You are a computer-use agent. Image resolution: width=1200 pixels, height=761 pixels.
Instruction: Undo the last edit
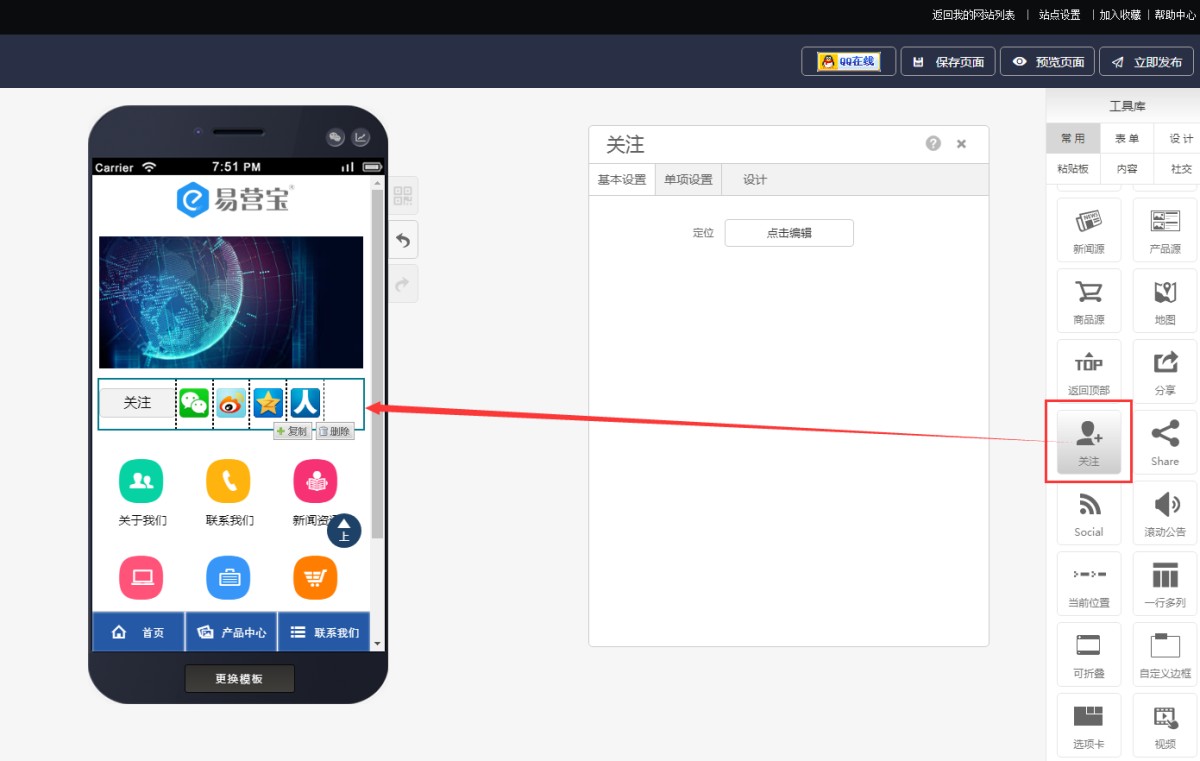pos(402,240)
